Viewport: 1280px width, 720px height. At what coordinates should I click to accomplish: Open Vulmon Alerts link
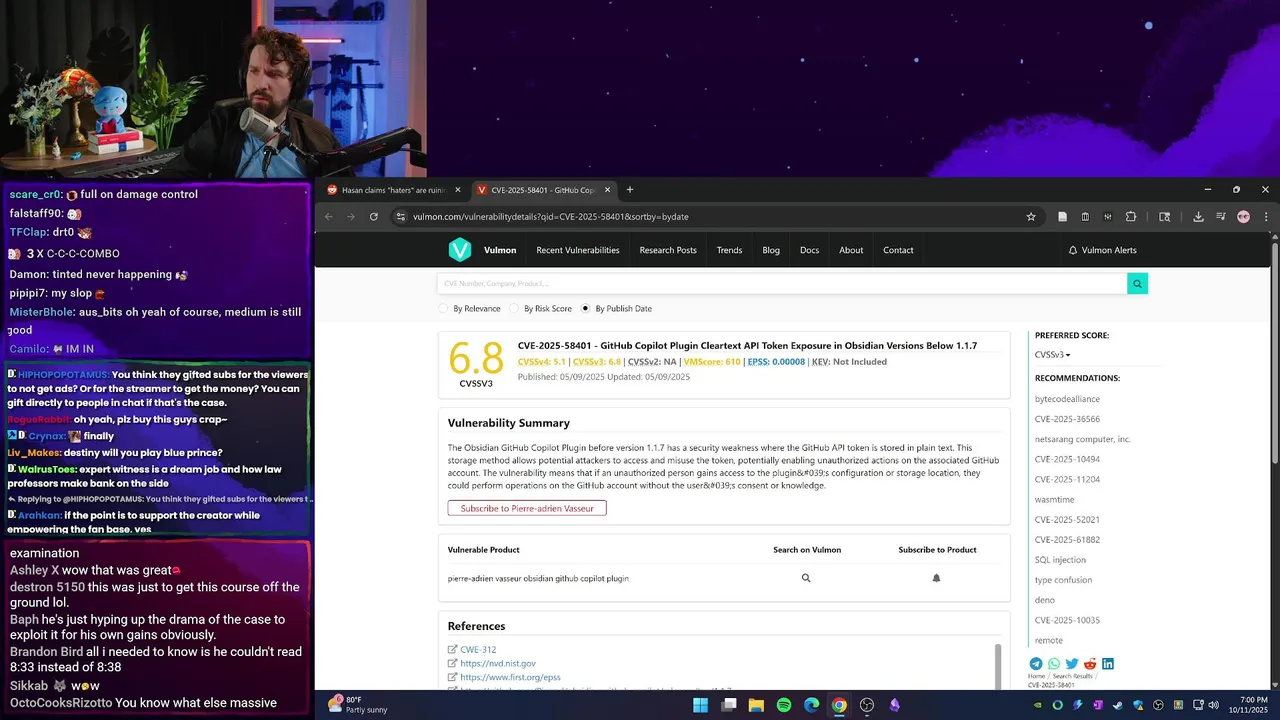1102,250
